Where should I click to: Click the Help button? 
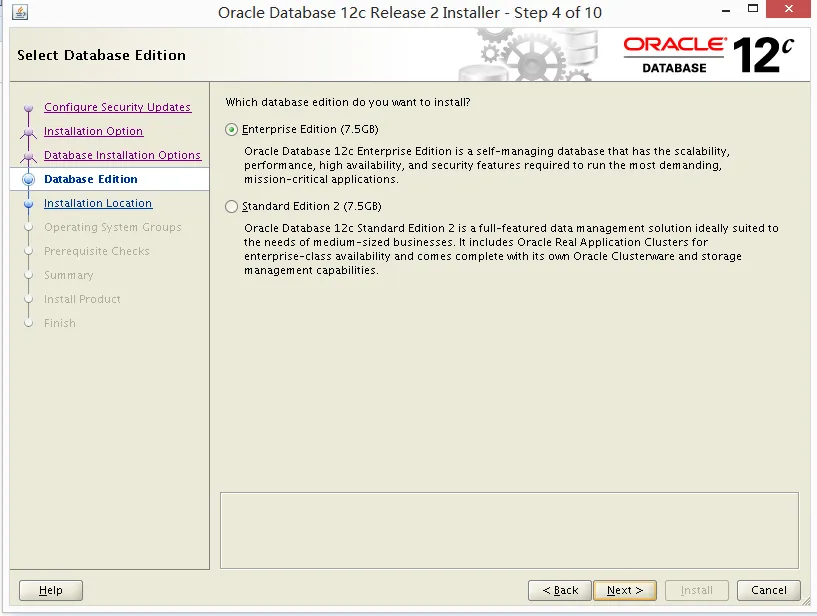[x=51, y=590]
